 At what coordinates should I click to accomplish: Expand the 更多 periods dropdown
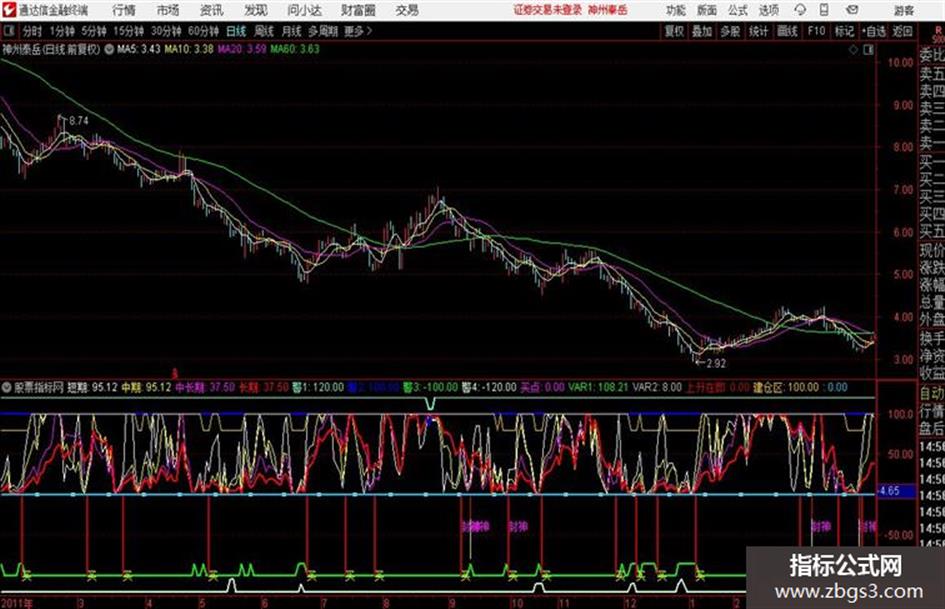357,31
